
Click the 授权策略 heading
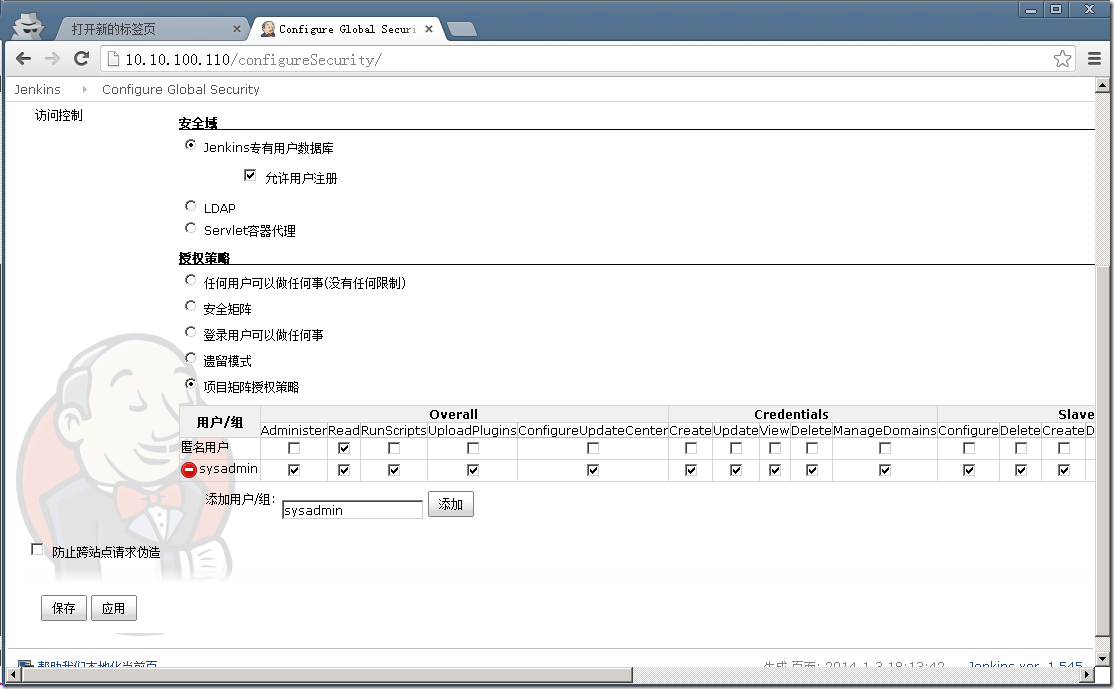point(204,258)
